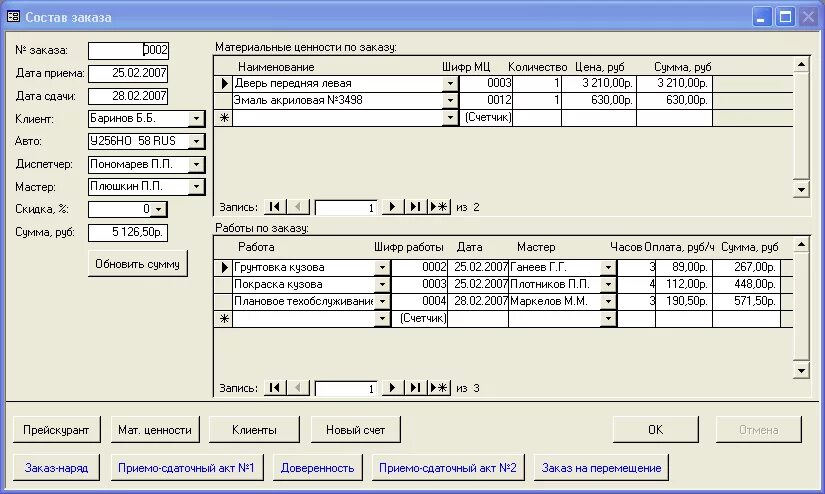Click the form icon in title bar
The image size is (825, 494).
[13, 17]
